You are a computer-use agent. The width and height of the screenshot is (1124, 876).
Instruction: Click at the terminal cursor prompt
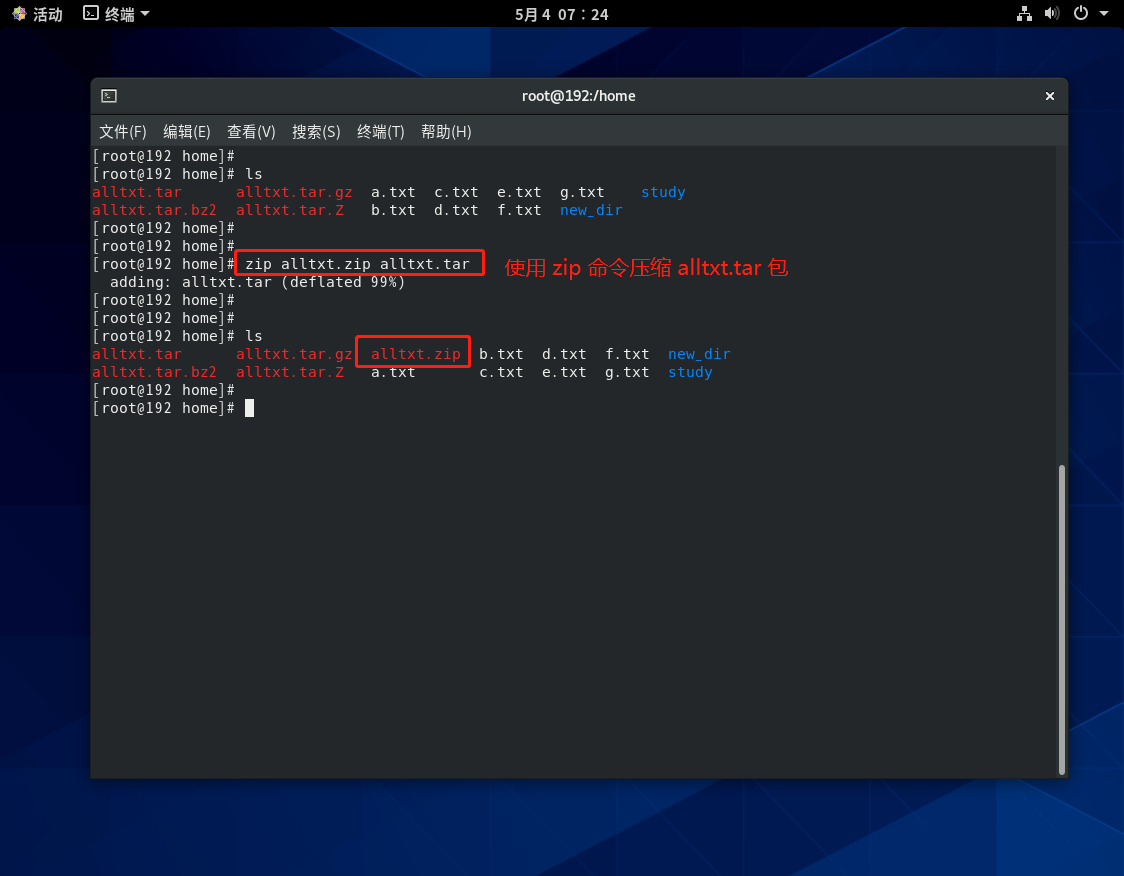click(249, 408)
